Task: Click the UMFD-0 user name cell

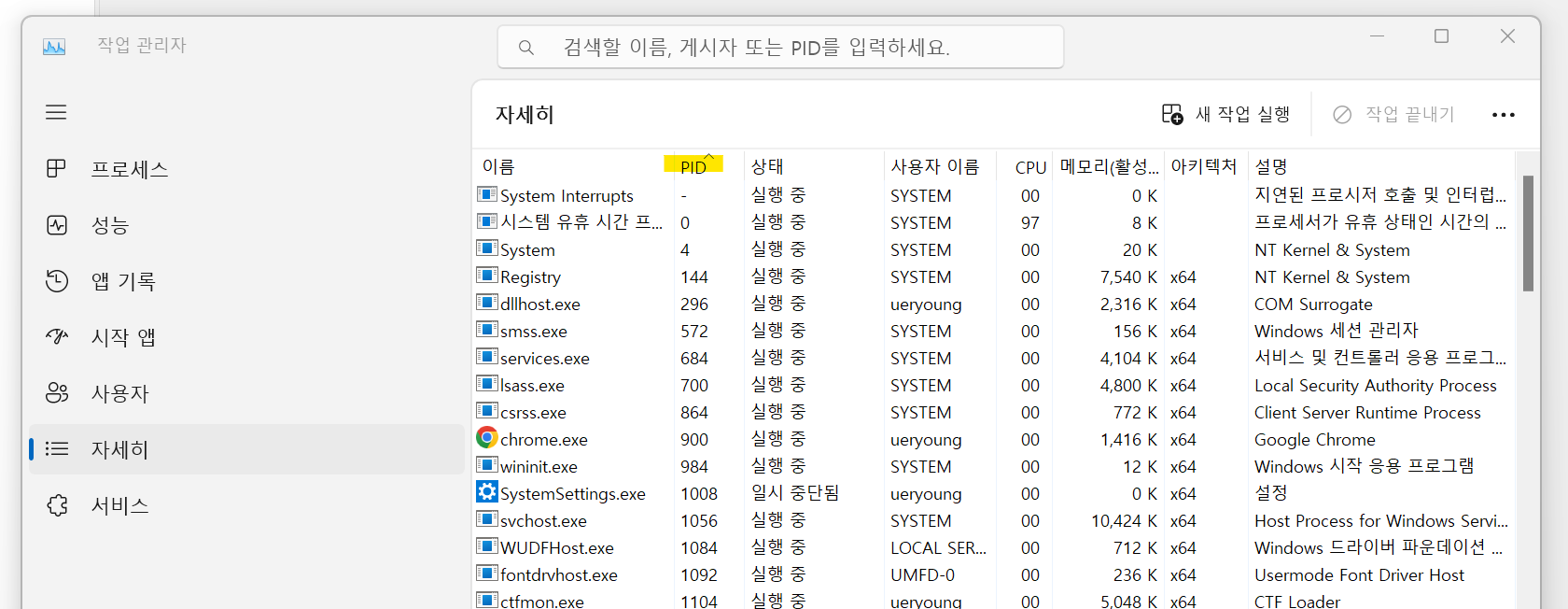Action: click(x=922, y=575)
